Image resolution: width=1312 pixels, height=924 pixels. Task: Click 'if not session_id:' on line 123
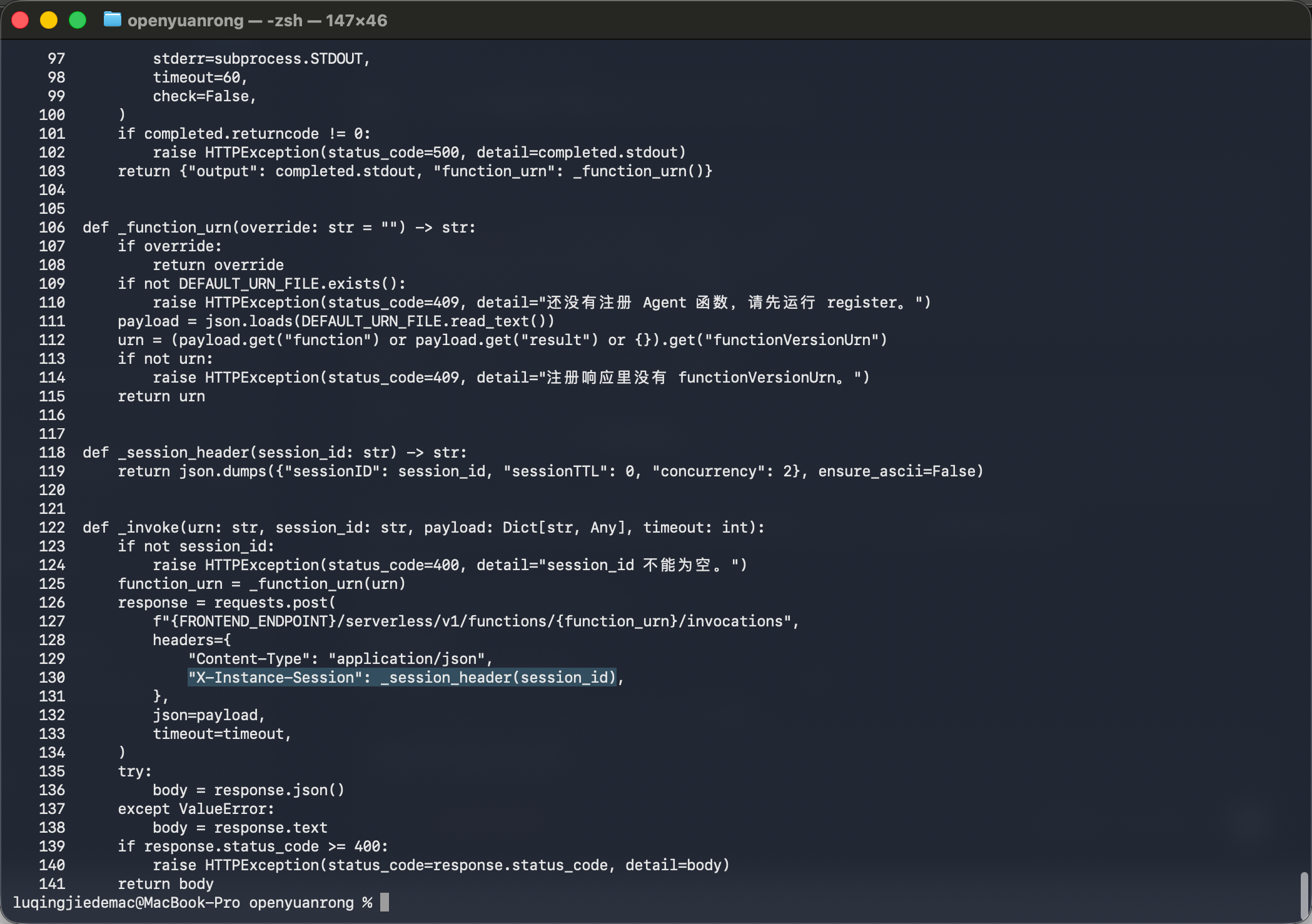coord(196,546)
